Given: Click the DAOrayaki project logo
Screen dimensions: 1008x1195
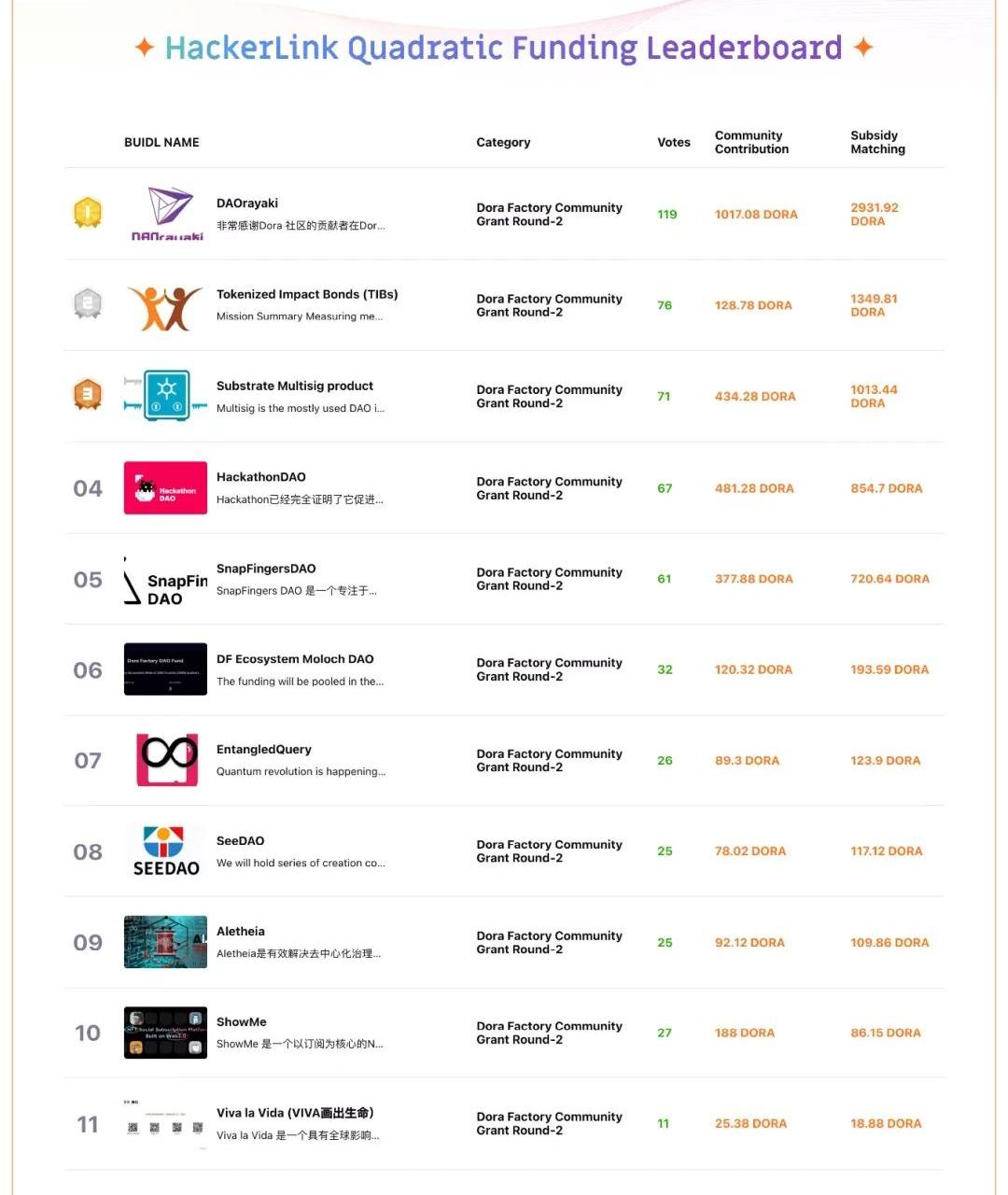Looking at the screenshot, I should (166, 213).
